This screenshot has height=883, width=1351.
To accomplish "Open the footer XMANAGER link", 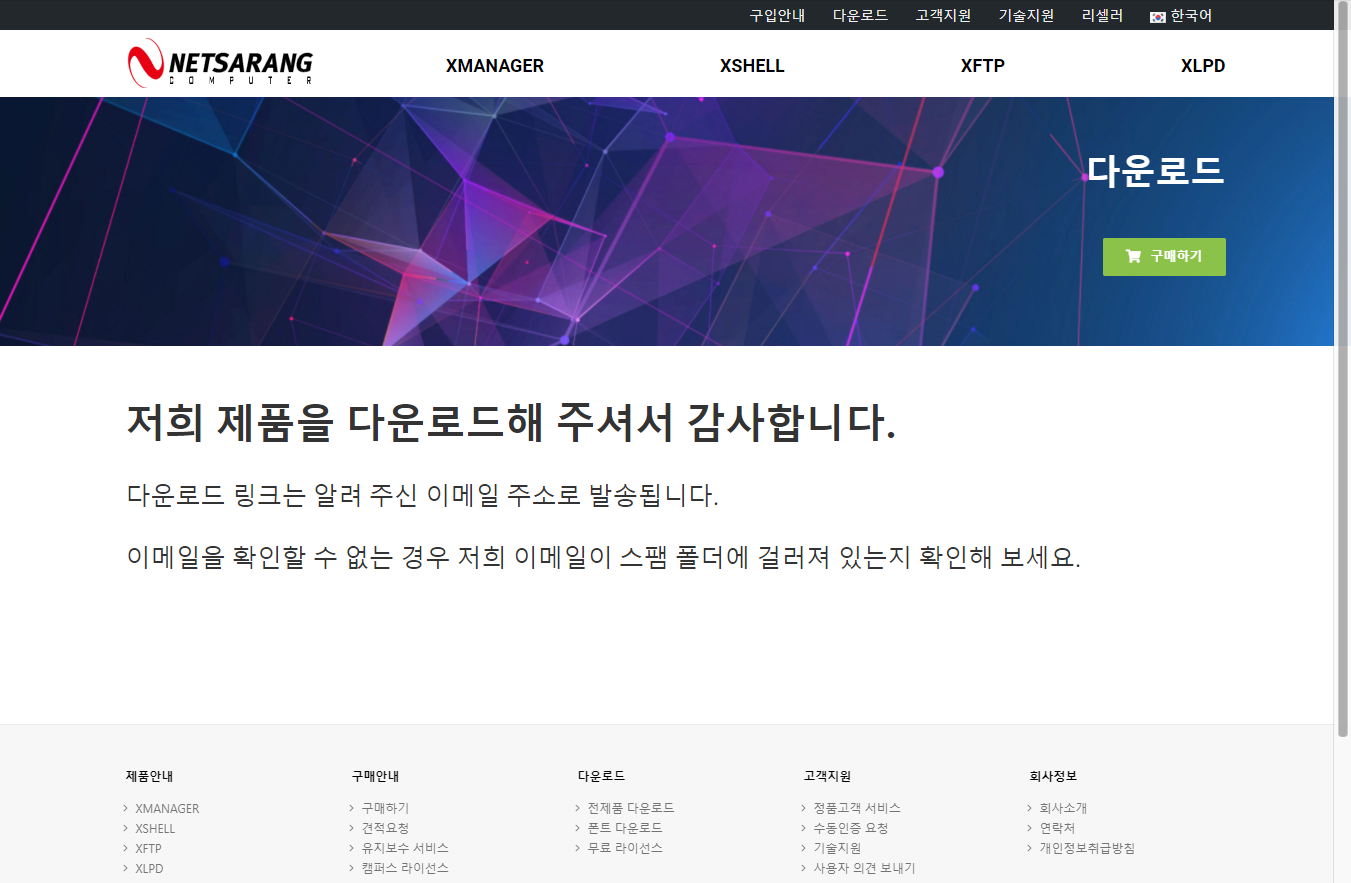I will tap(167, 808).
